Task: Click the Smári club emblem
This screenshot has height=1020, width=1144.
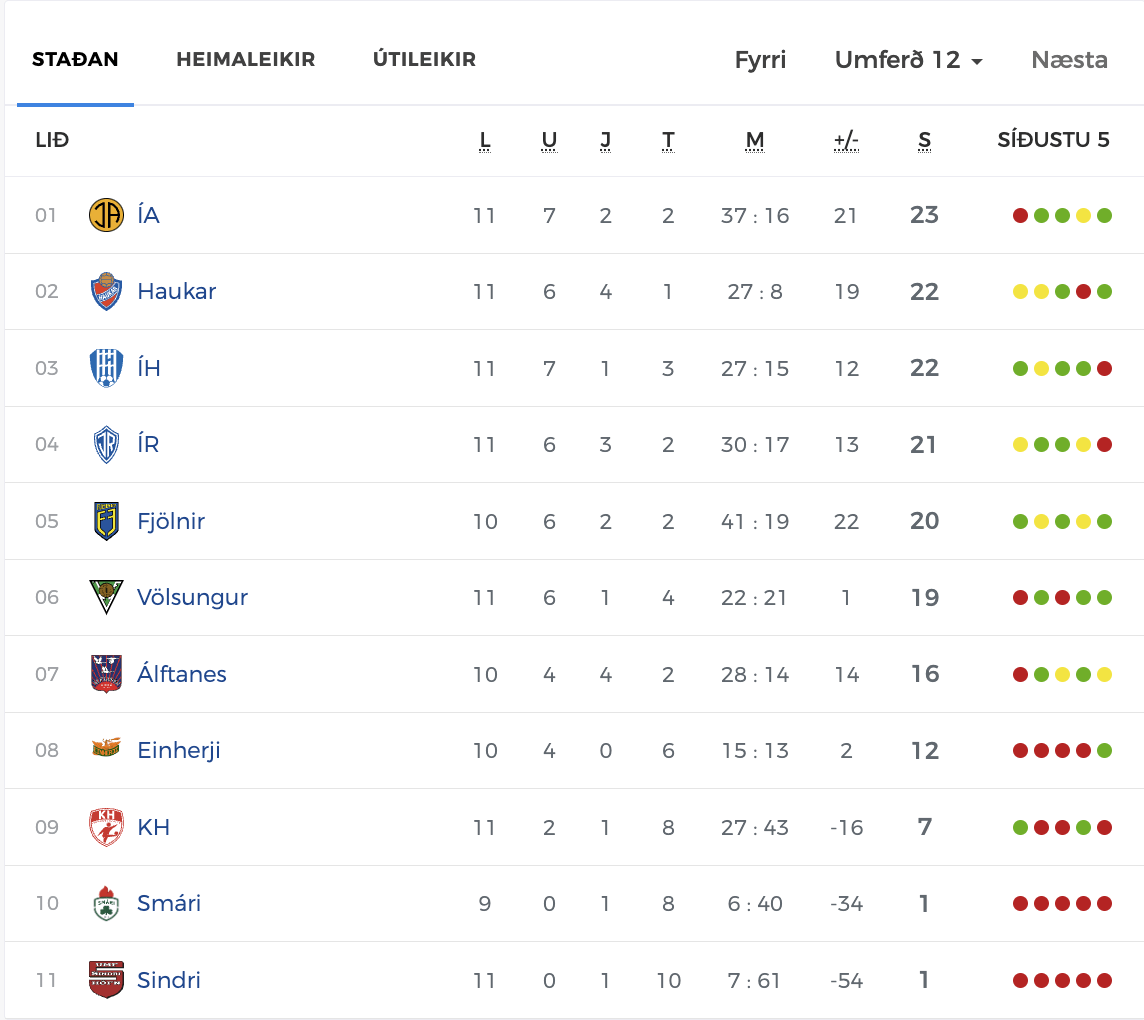Action: point(106,903)
